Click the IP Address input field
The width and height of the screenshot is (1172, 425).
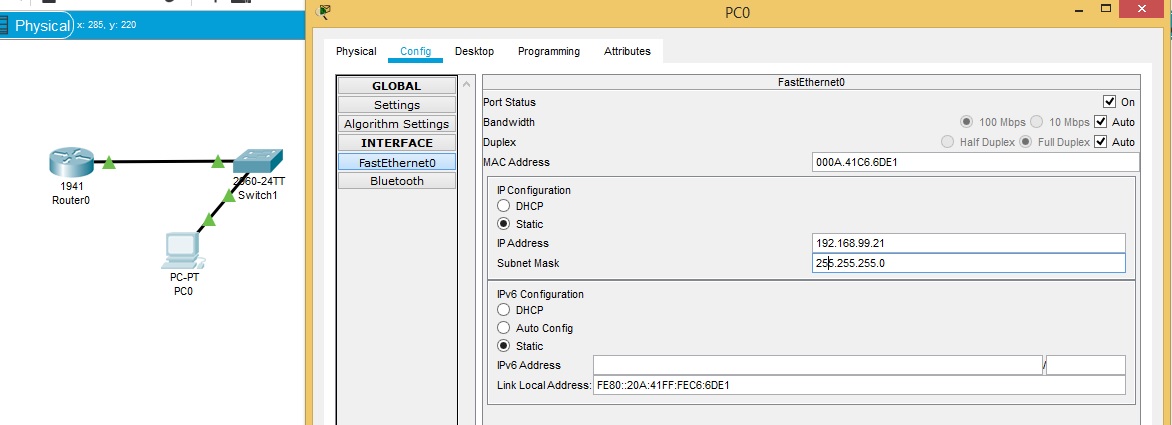tap(969, 243)
